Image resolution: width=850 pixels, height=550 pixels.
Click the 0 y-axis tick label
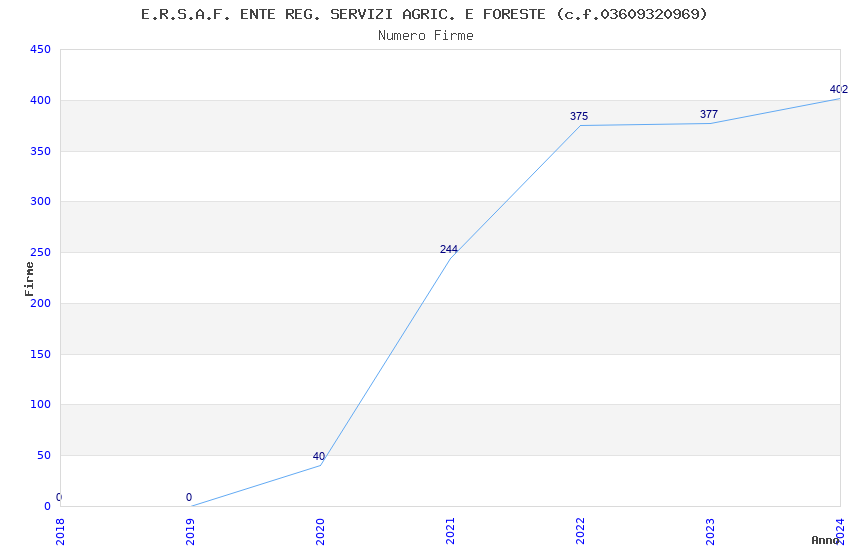(48, 507)
